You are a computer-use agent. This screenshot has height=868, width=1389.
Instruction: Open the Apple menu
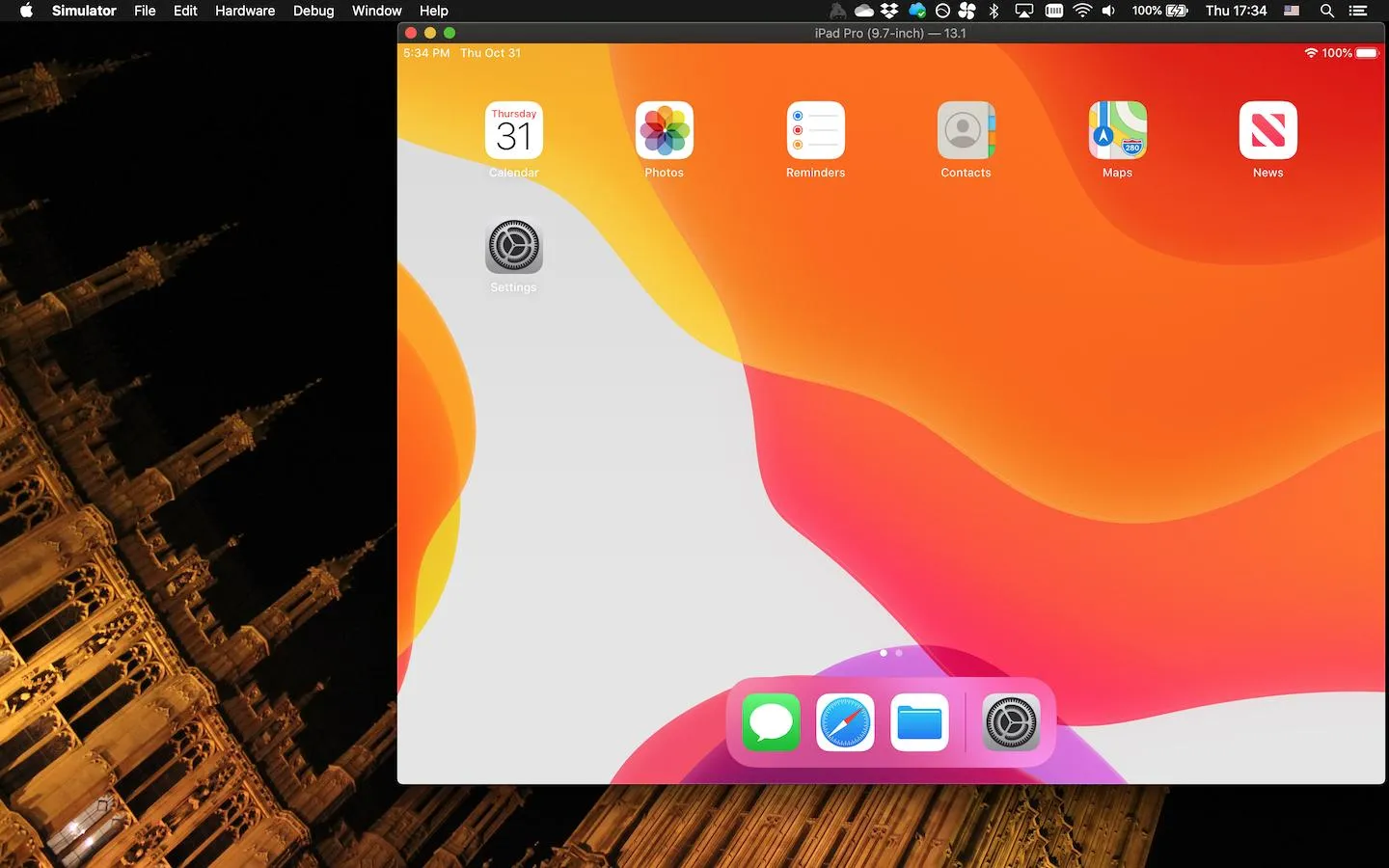coord(26,11)
